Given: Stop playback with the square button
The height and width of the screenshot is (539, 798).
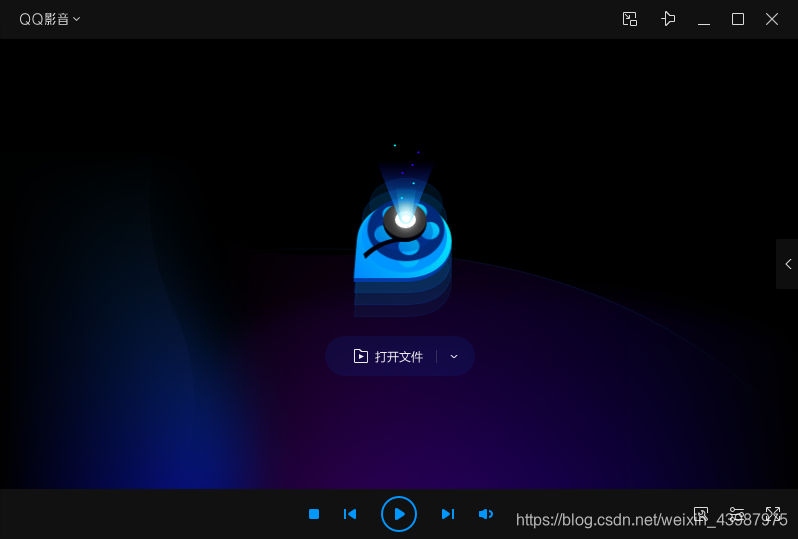Looking at the screenshot, I should coord(314,514).
